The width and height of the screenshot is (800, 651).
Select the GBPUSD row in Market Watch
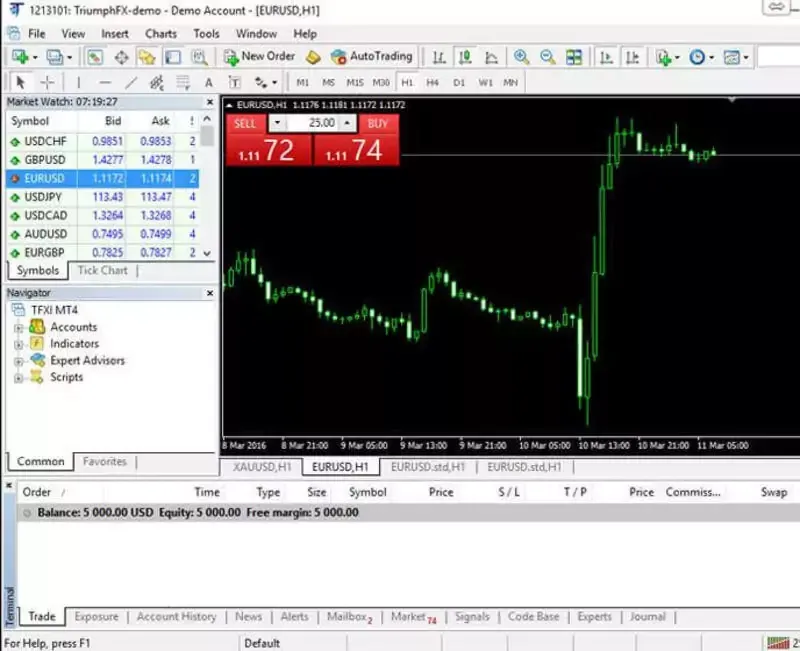point(103,160)
